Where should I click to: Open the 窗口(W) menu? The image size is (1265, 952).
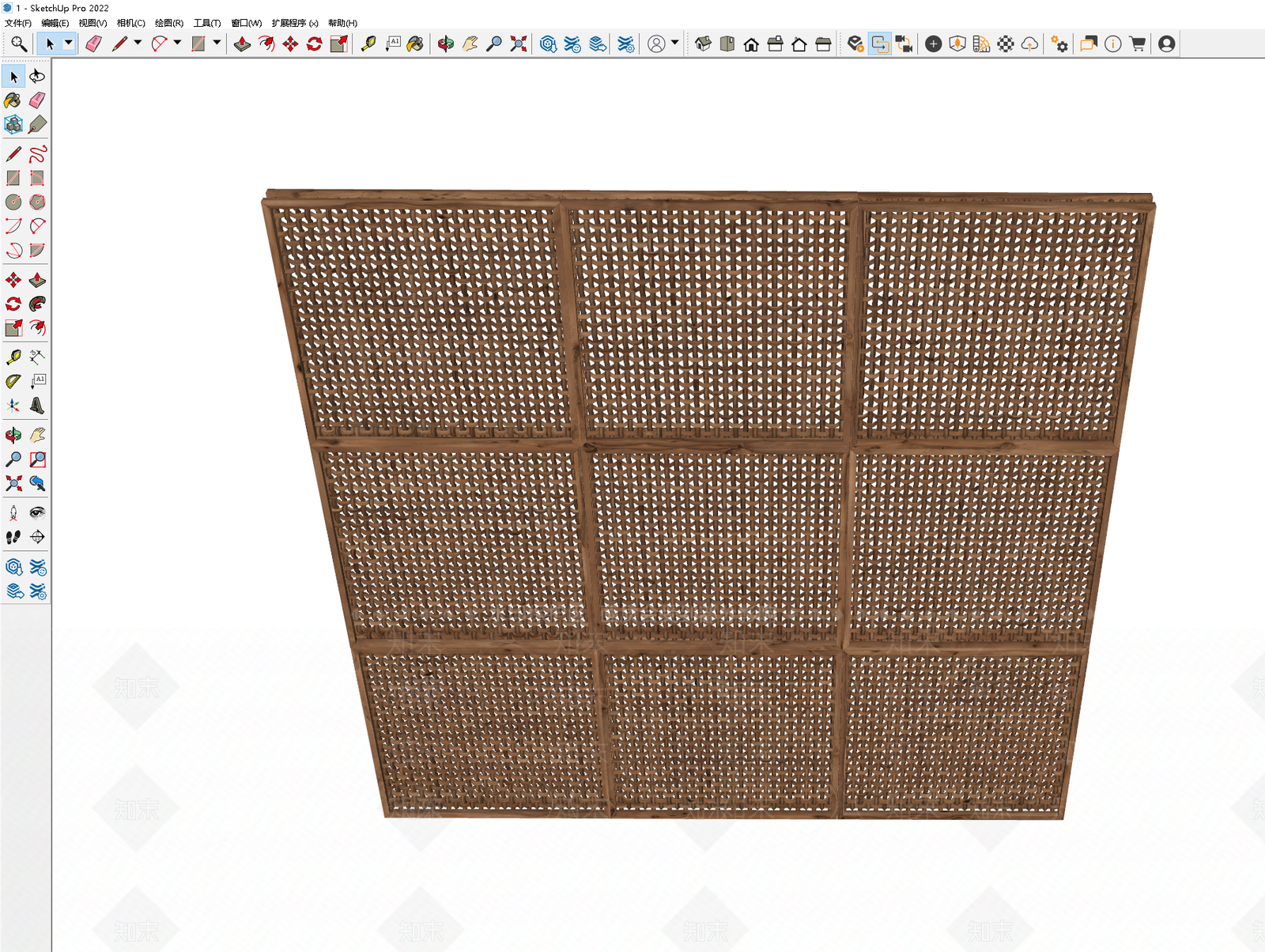coord(247,23)
